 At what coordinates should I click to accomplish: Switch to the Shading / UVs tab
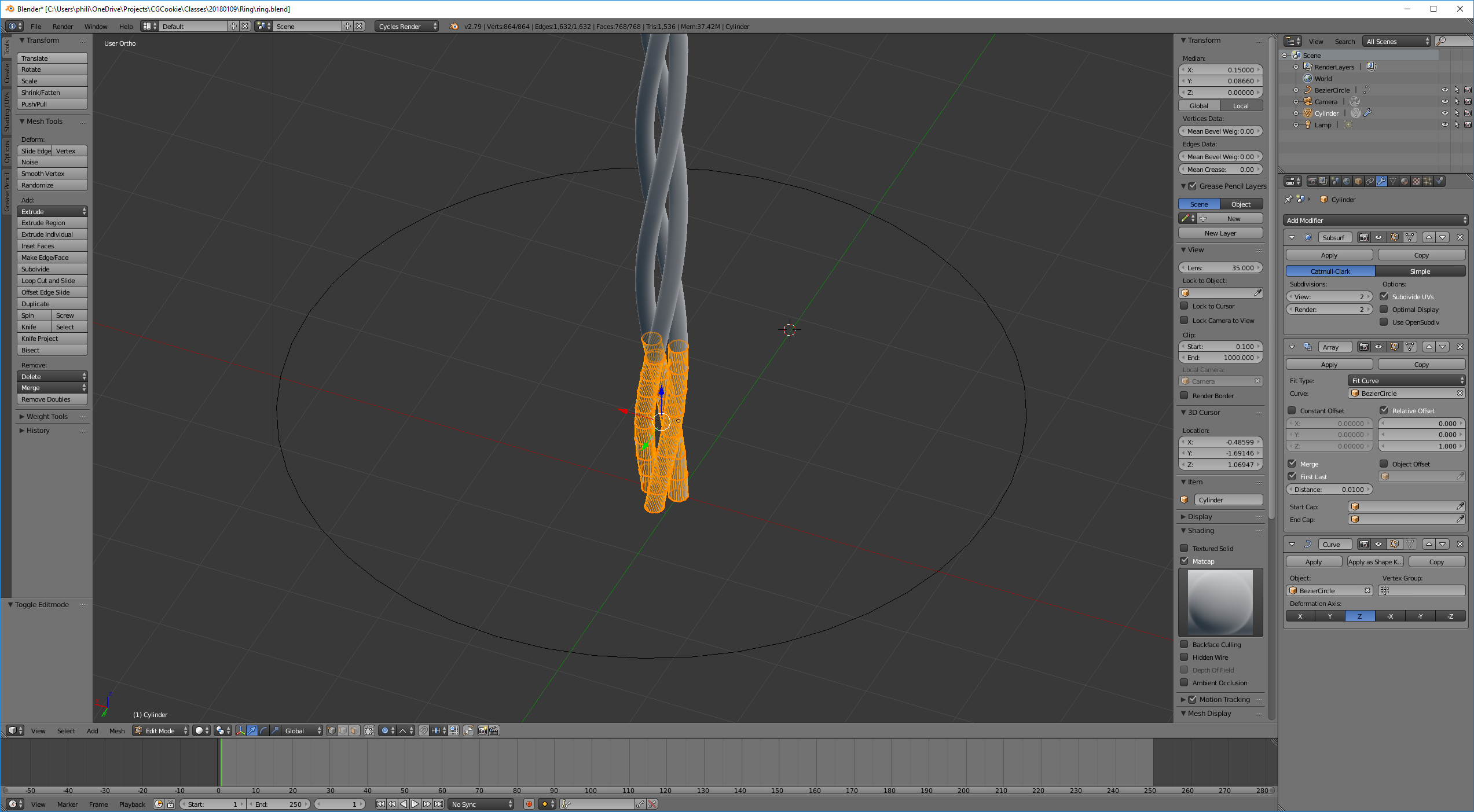pos(6,111)
